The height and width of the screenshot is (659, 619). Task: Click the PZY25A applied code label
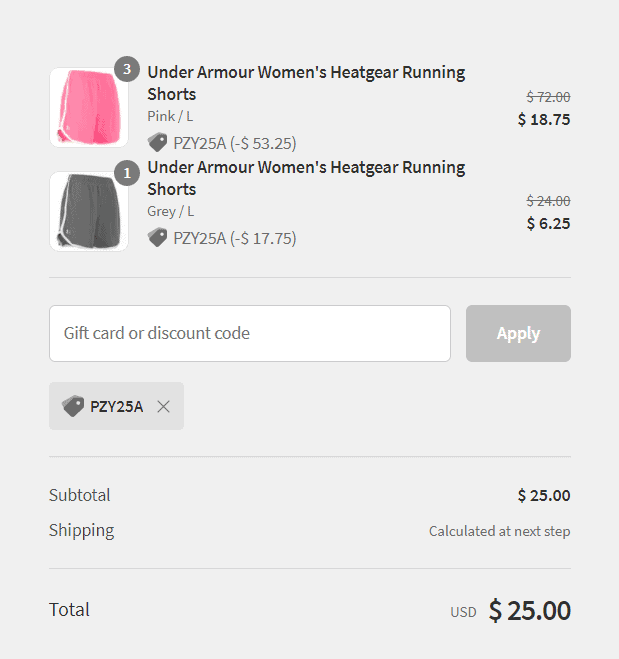pos(116,406)
